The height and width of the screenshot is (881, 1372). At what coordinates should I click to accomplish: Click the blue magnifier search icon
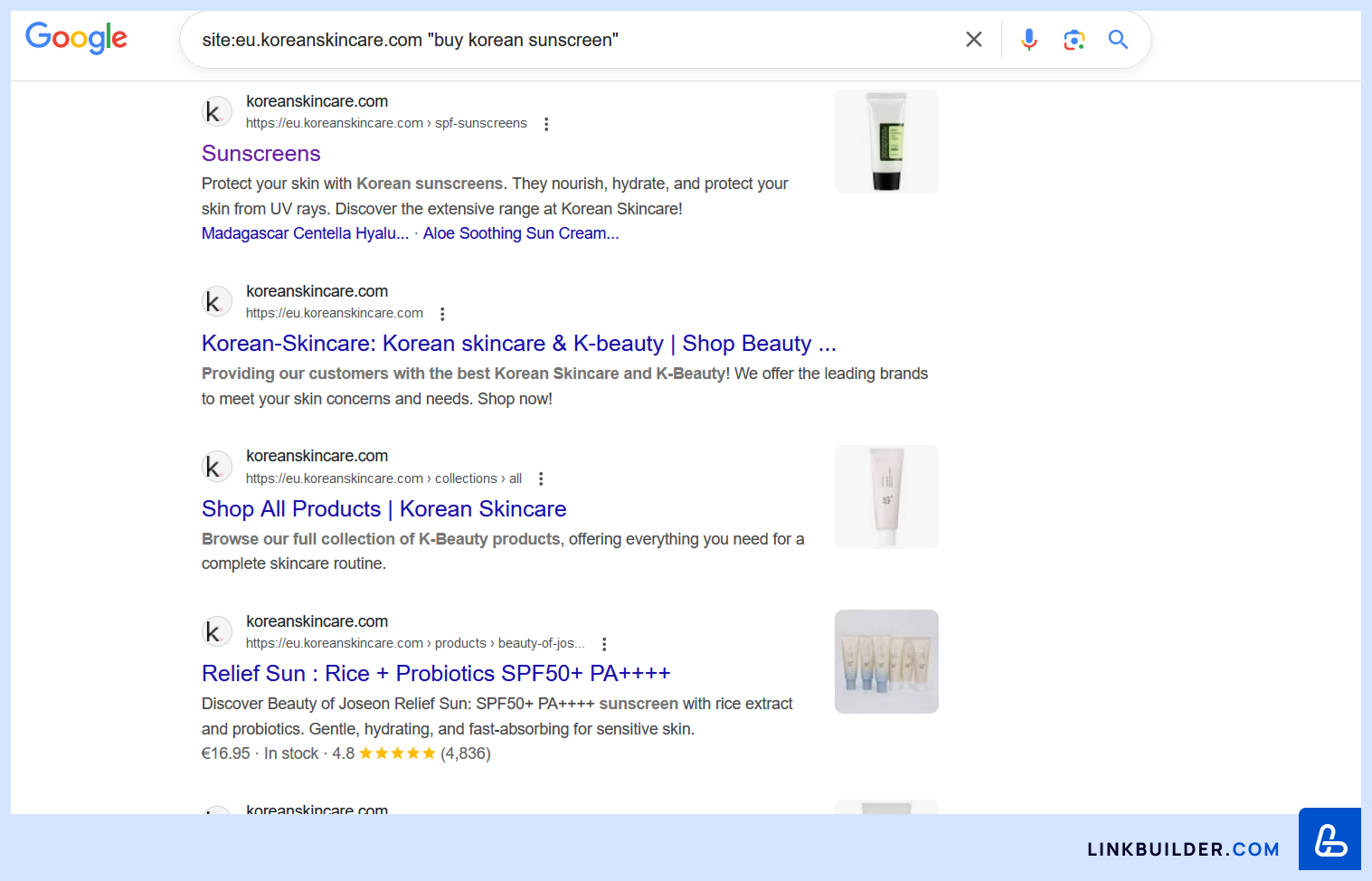click(1118, 40)
